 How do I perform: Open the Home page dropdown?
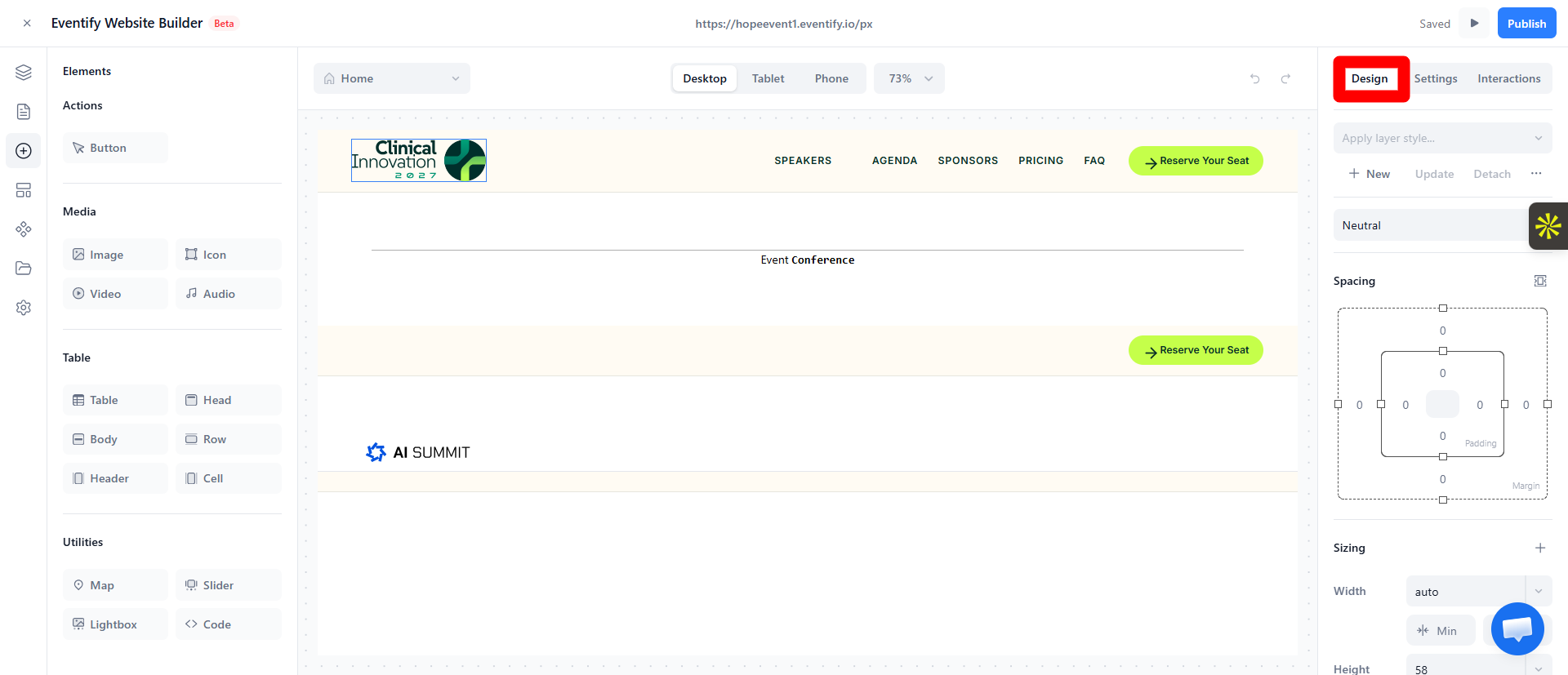392,78
